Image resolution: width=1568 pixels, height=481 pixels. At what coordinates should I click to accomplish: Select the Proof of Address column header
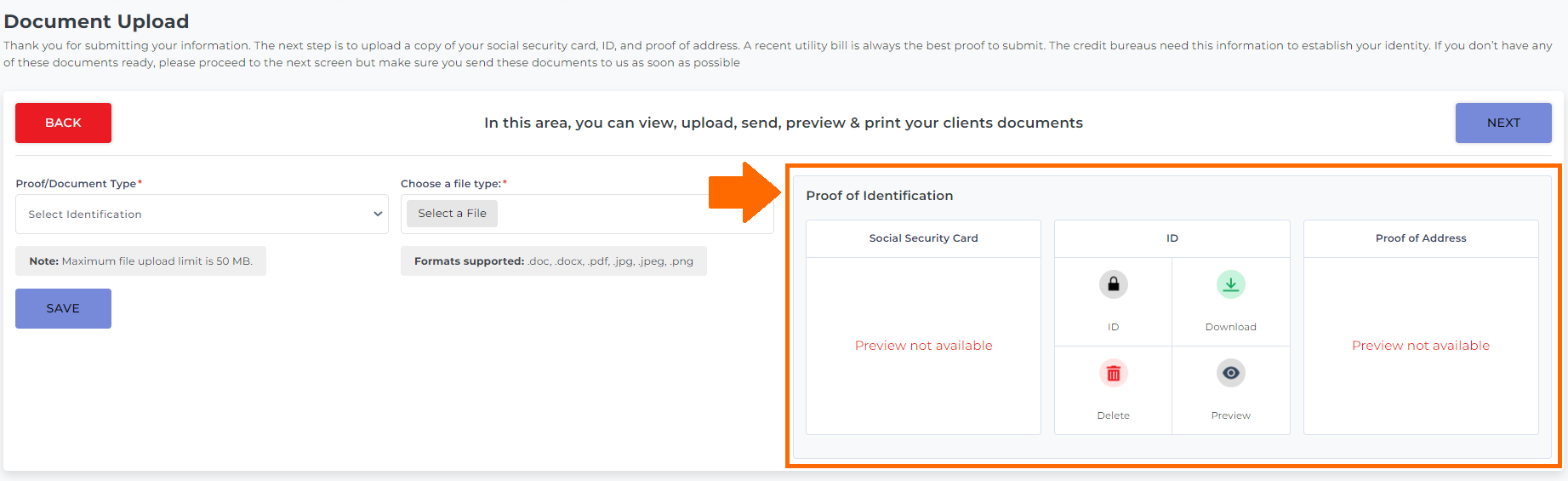pos(1421,238)
